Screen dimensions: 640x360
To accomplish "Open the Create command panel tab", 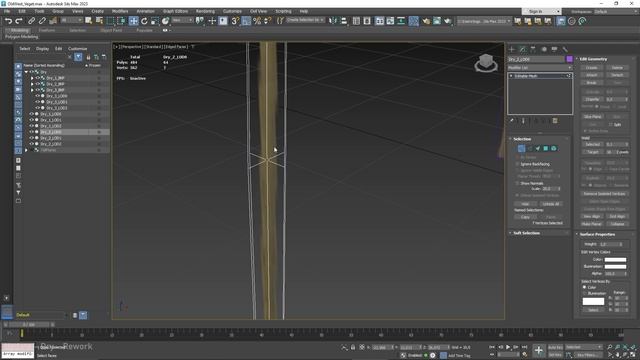I will 512,49.
